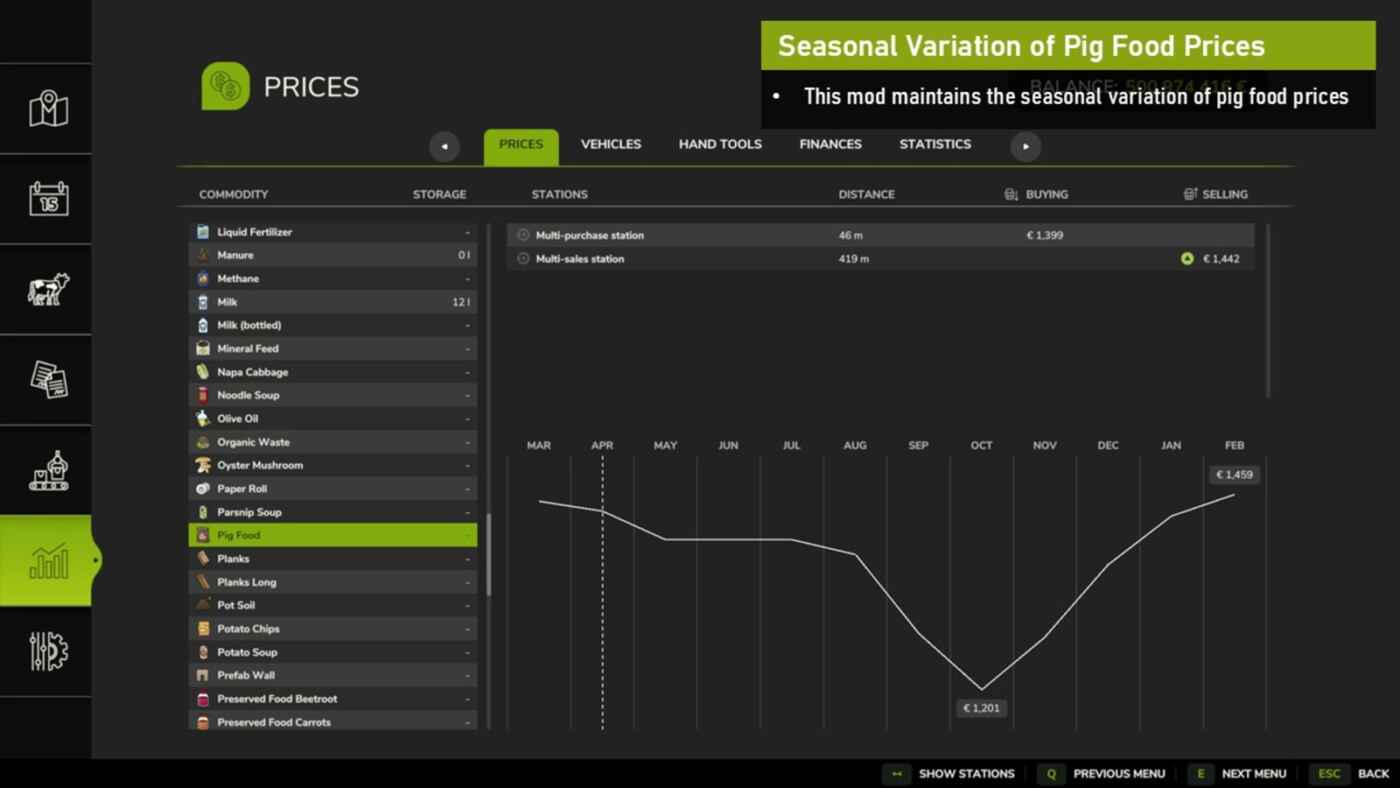Screen dimensions: 1400x788
Task: Click the green coins Prices icon
Action: click(225, 87)
